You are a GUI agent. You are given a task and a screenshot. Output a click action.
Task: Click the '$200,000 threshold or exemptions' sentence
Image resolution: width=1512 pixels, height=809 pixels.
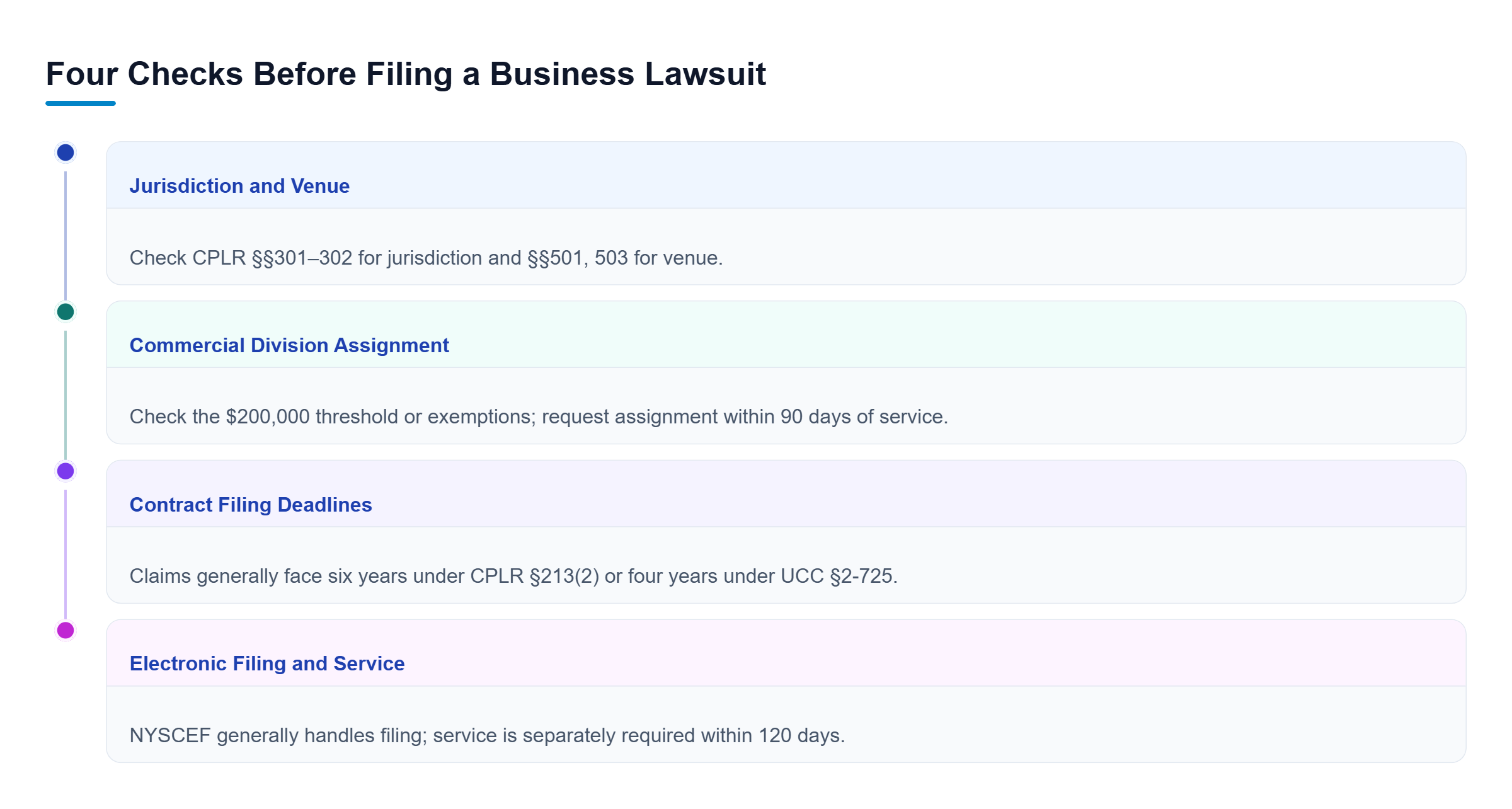pos(539,416)
